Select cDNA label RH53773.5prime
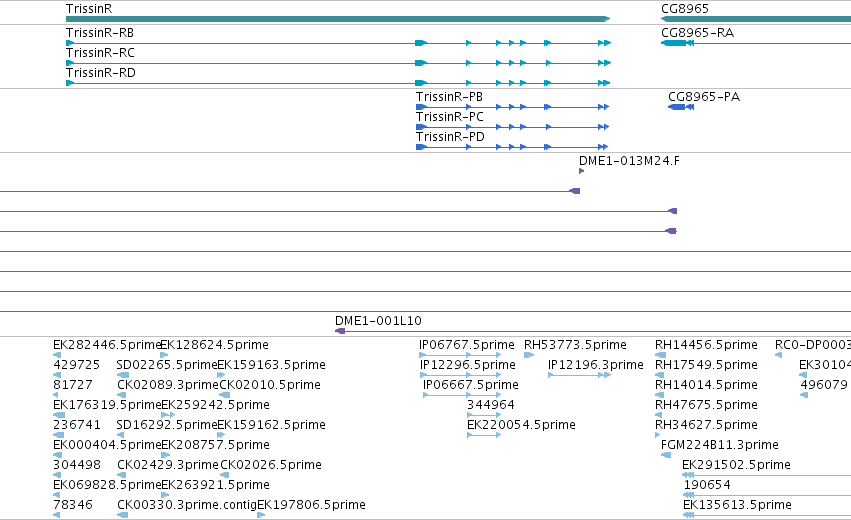Screen dimensions: 851x520 tap(575, 345)
